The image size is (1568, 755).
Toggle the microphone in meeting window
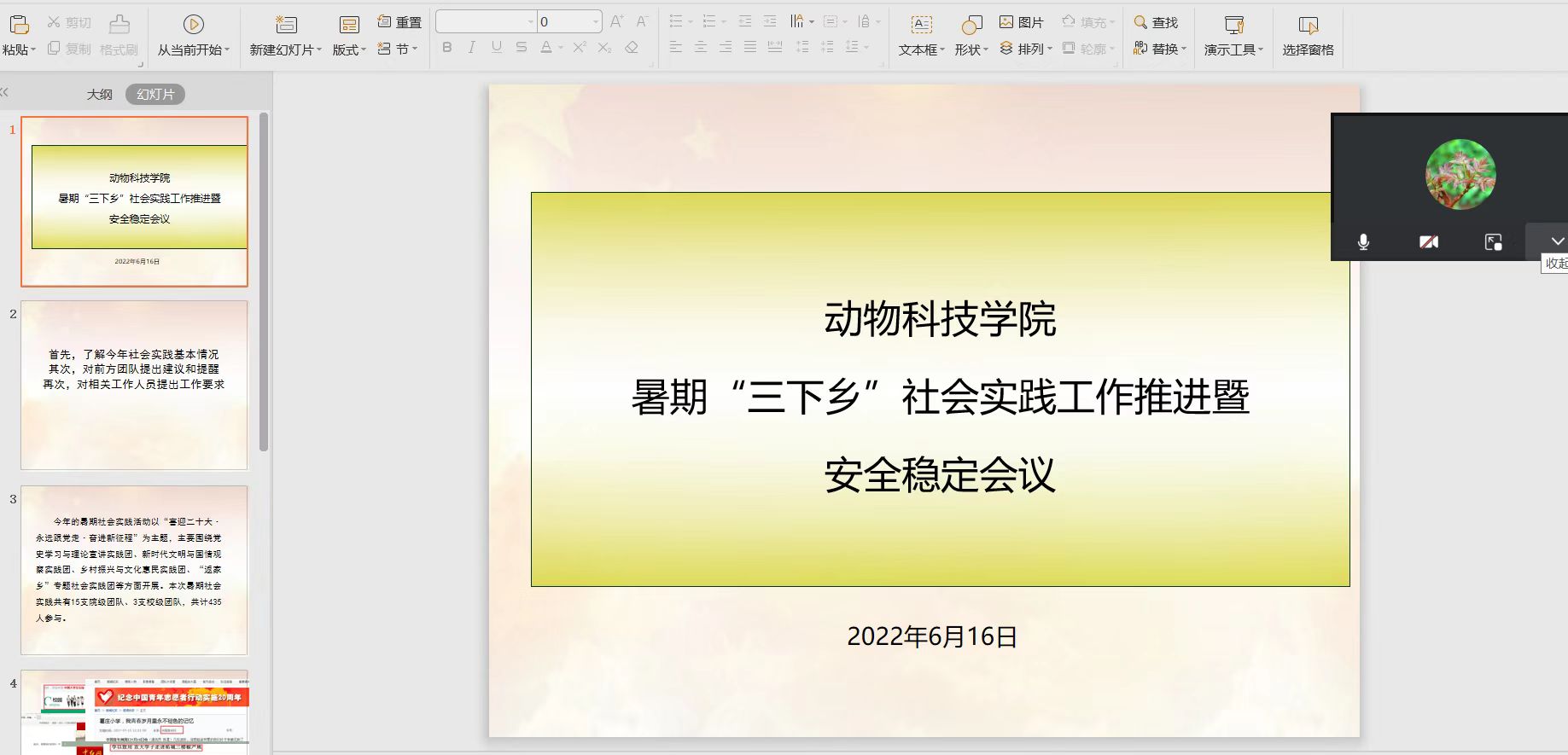pyautogui.click(x=1363, y=242)
